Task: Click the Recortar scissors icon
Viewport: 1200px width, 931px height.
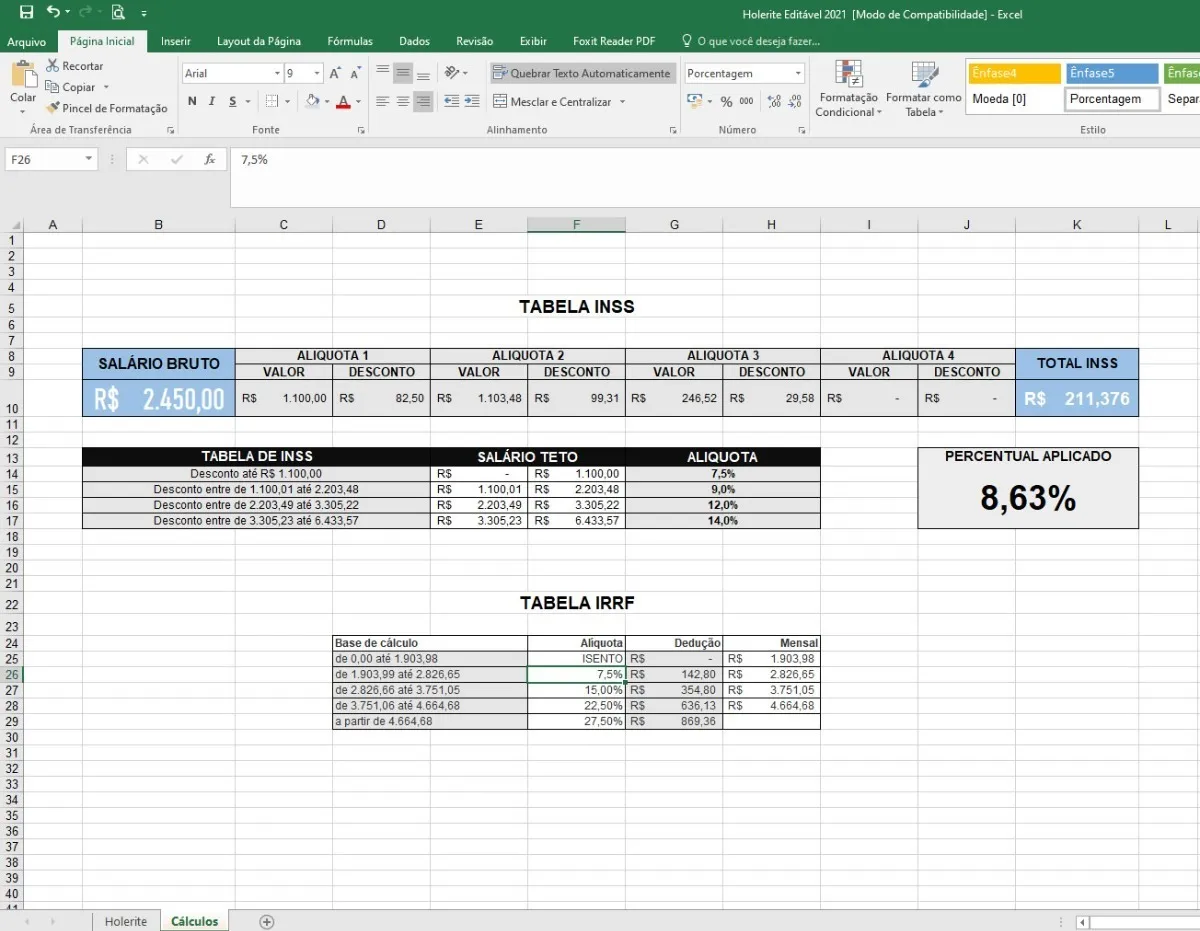Action: [x=53, y=66]
